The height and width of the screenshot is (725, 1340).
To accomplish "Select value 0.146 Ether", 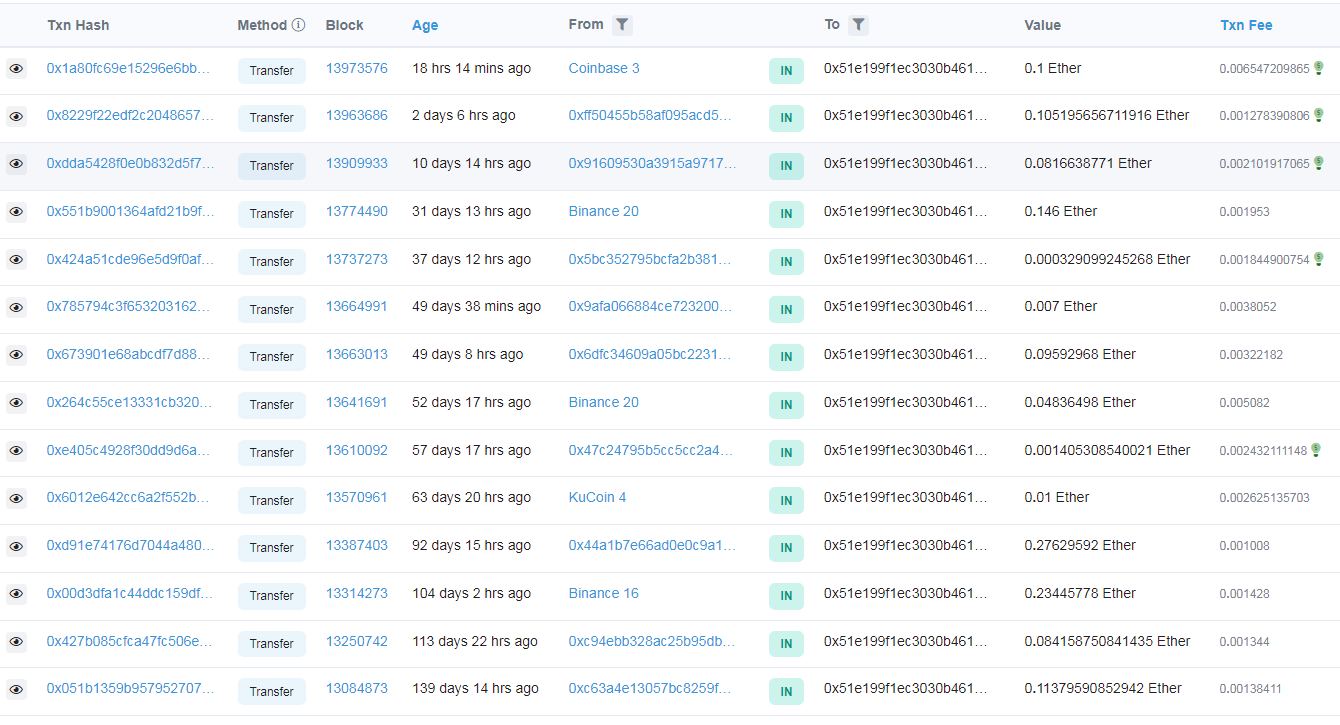I will pos(1061,211).
